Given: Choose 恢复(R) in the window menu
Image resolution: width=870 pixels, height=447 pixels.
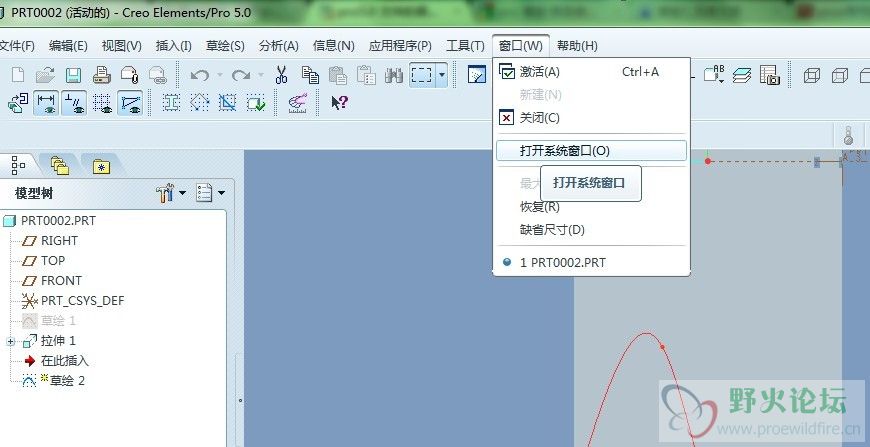Looking at the screenshot, I should coord(591,207).
